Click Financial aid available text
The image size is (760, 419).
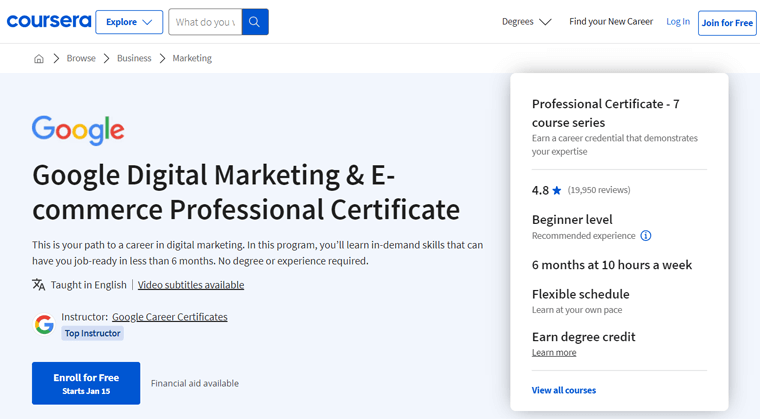[195, 383]
